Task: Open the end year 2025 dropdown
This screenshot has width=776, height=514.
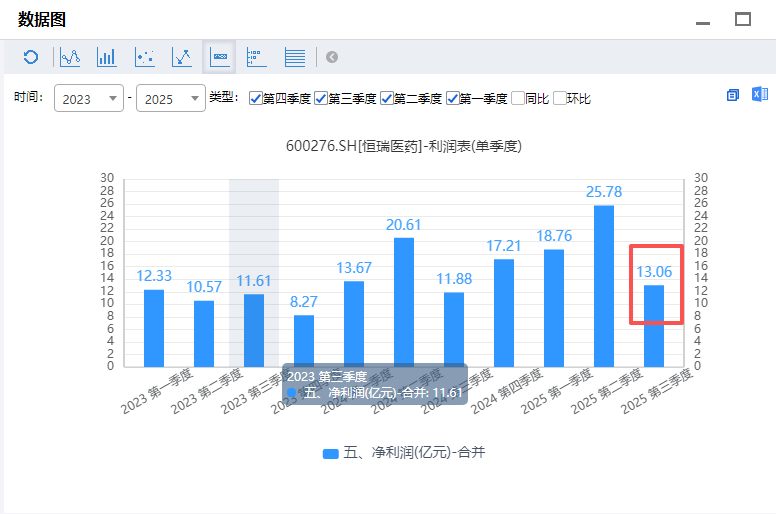Action: 170,99
